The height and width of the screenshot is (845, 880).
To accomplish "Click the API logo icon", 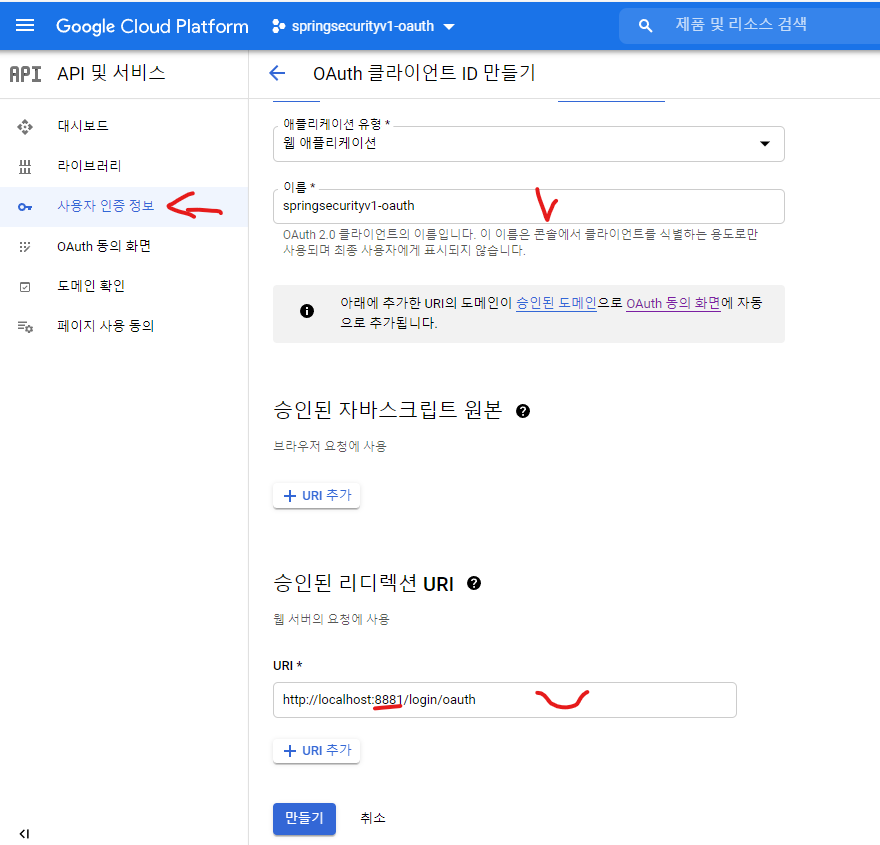I will pyautogui.click(x=25, y=74).
